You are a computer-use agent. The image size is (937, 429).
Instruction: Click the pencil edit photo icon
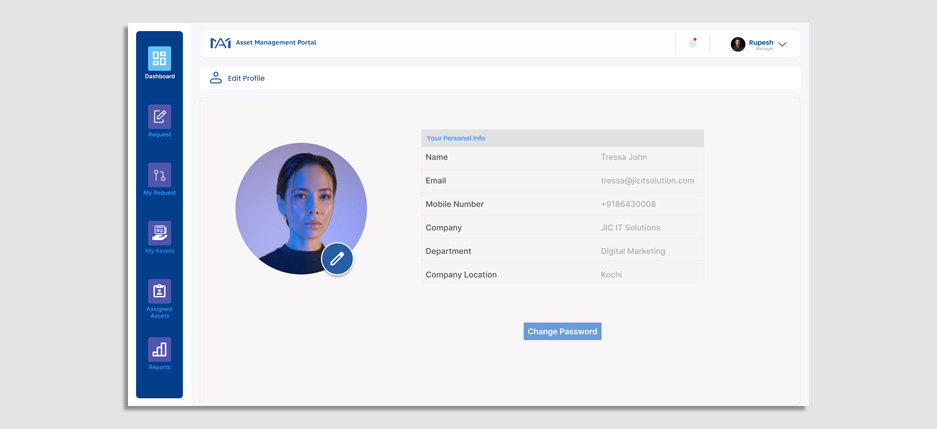coord(337,259)
